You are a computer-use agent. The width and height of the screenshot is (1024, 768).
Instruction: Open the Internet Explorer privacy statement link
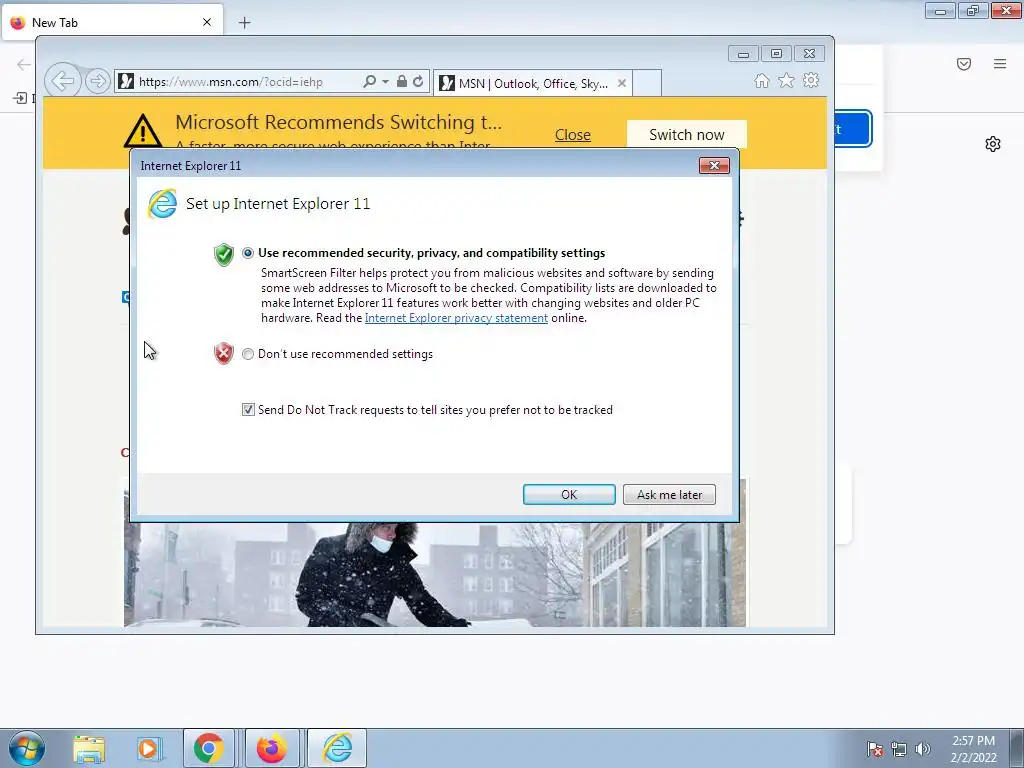tap(456, 318)
